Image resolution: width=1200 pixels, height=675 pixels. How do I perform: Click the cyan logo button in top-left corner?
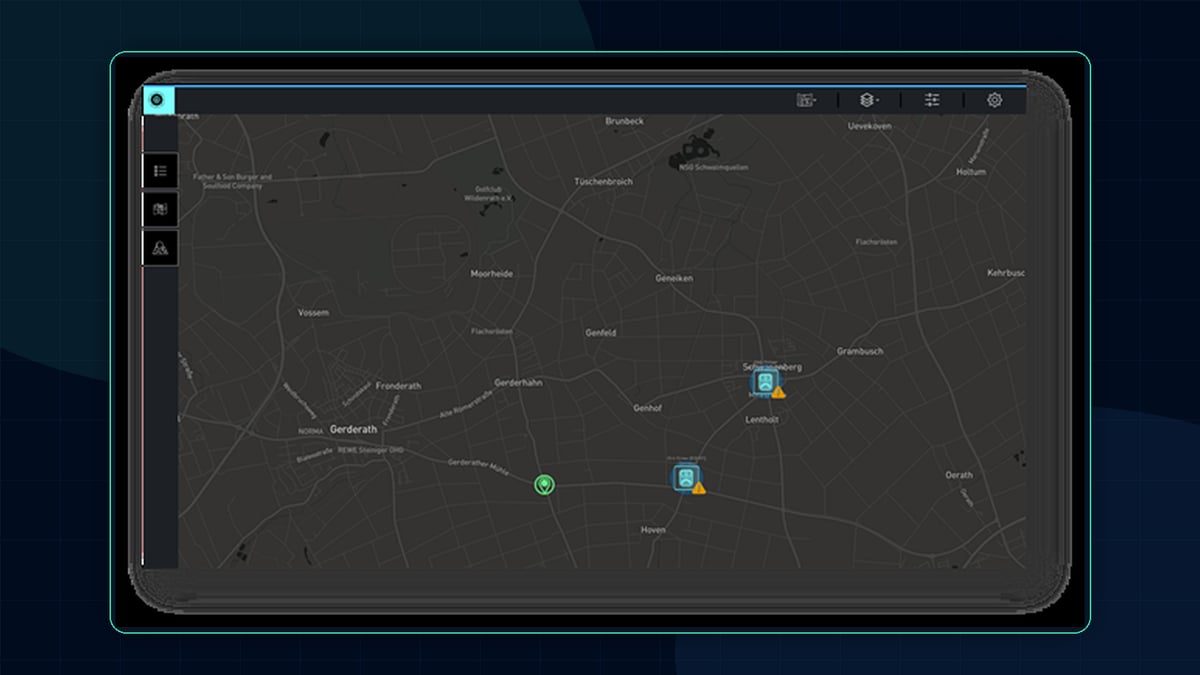click(x=158, y=100)
